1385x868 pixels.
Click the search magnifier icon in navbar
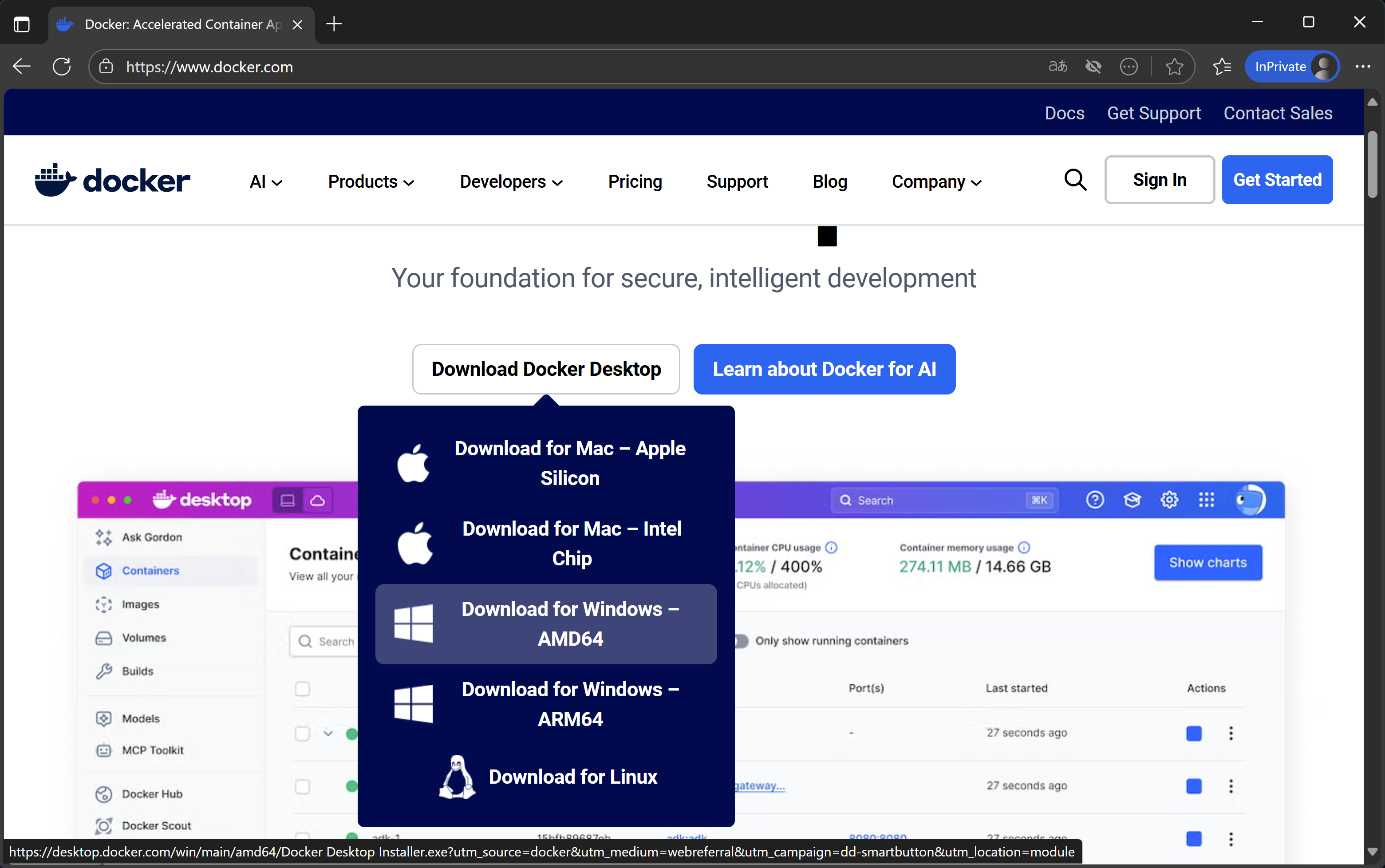(1074, 180)
